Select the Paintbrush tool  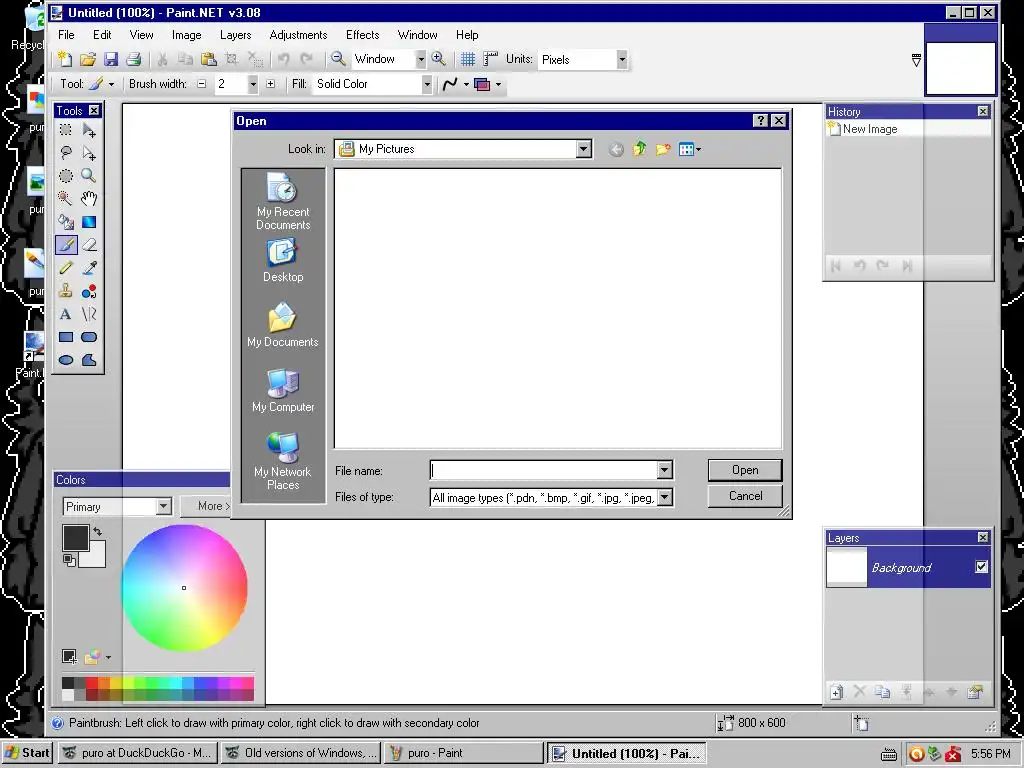[x=66, y=245]
